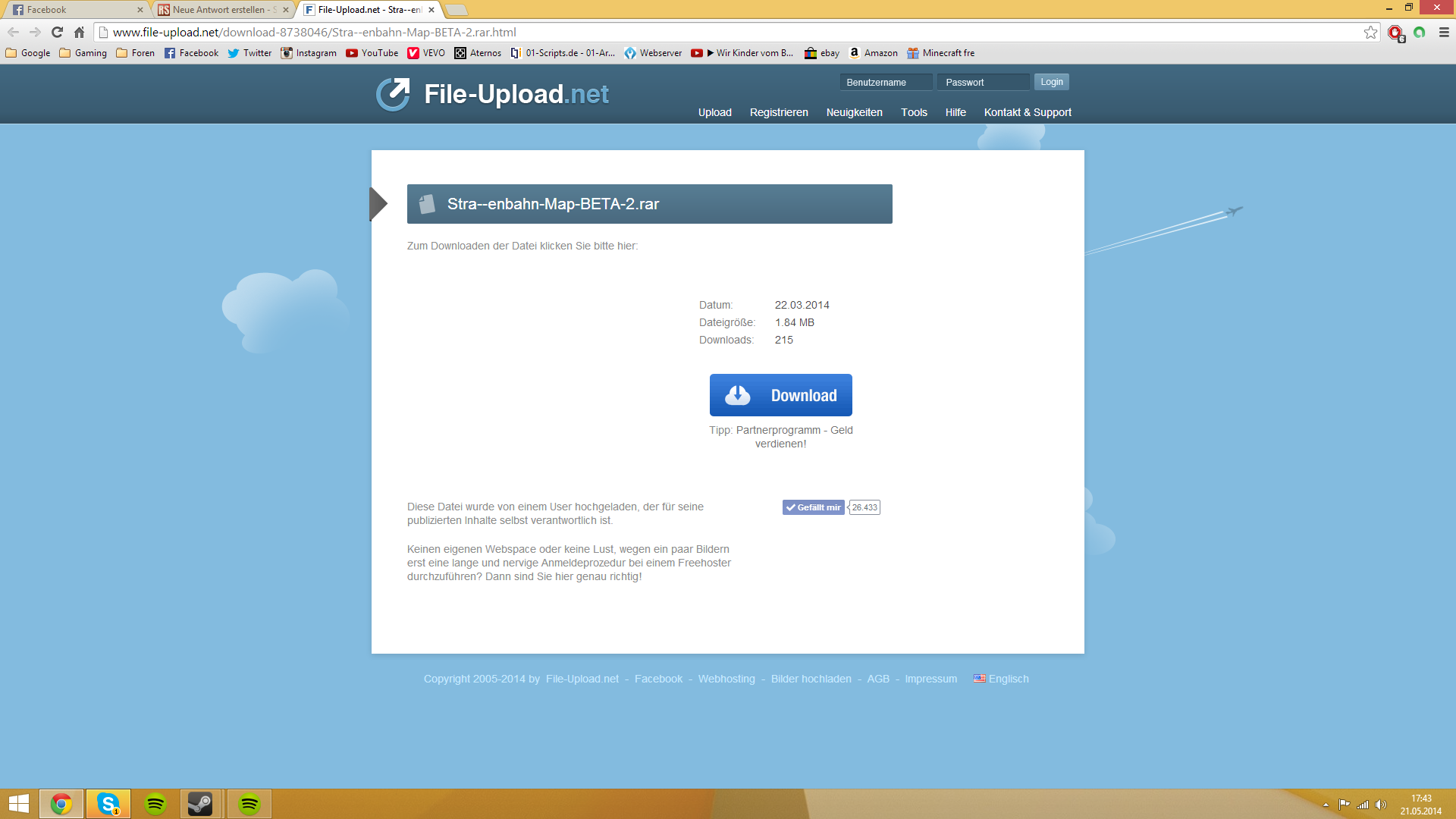Open the Windows Start button
Image resolution: width=1456 pixels, height=819 pixels.
(18, 804)
